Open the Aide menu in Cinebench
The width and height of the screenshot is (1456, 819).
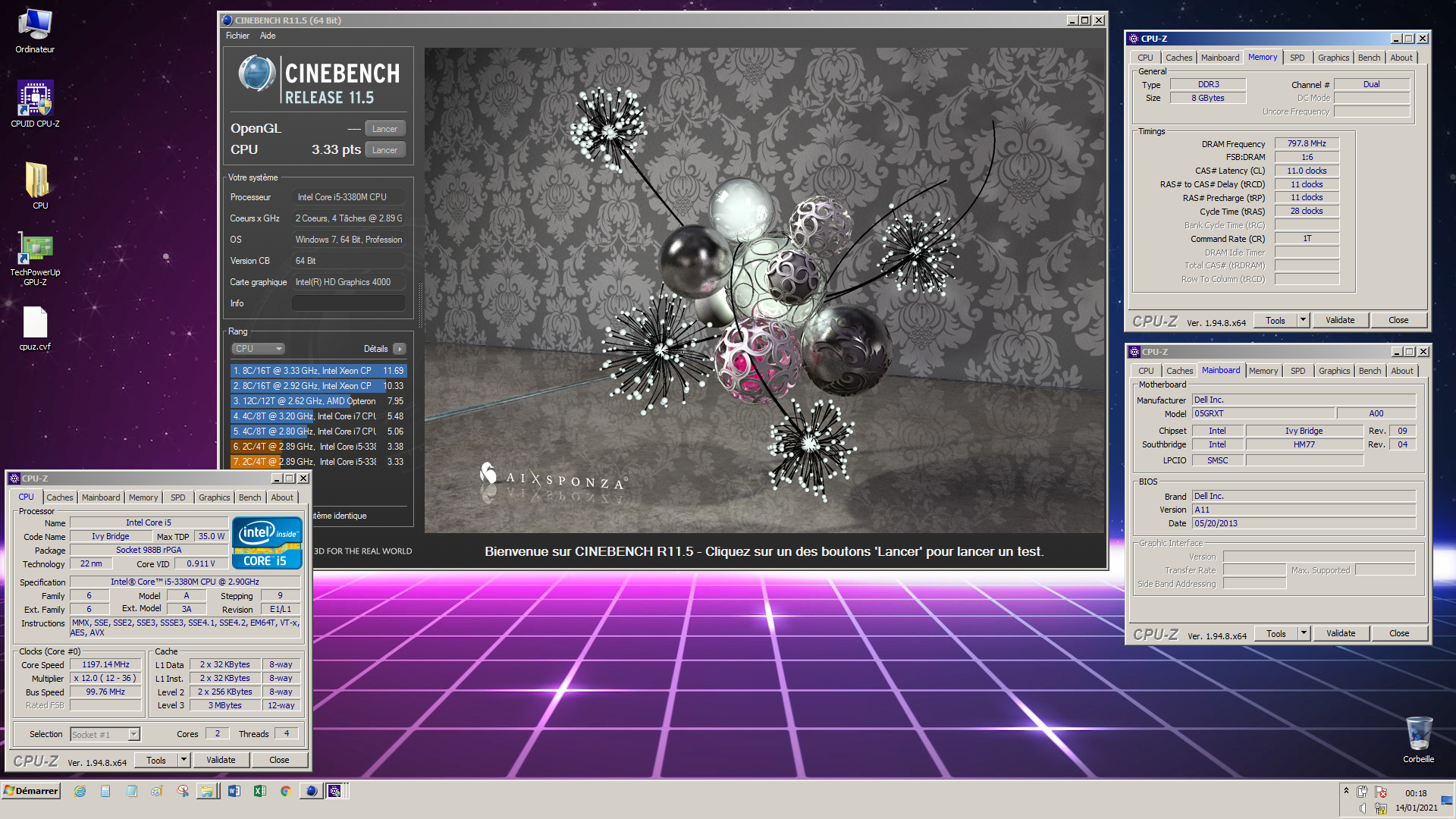(268, 36)
